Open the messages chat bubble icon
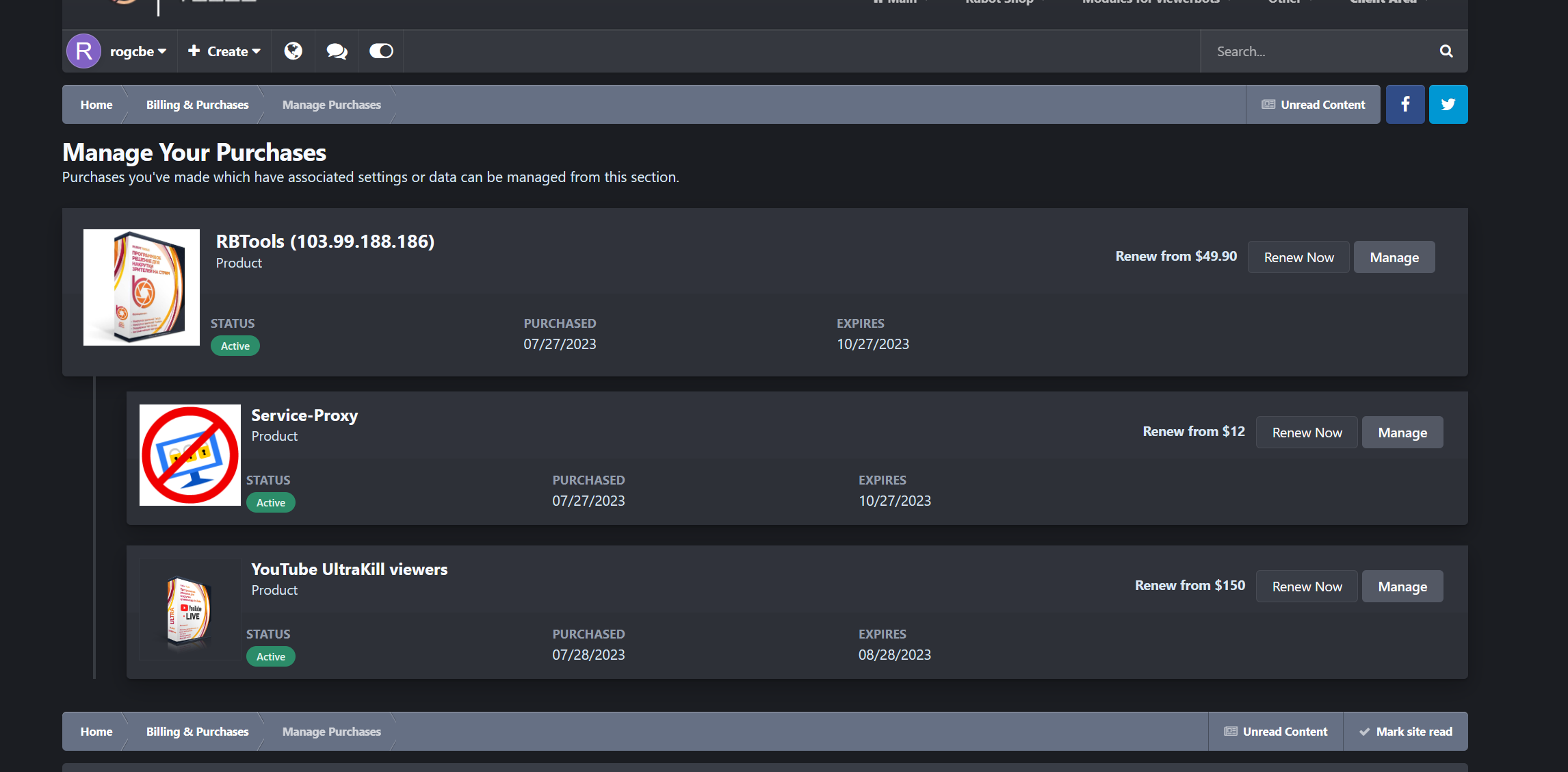 337,51
